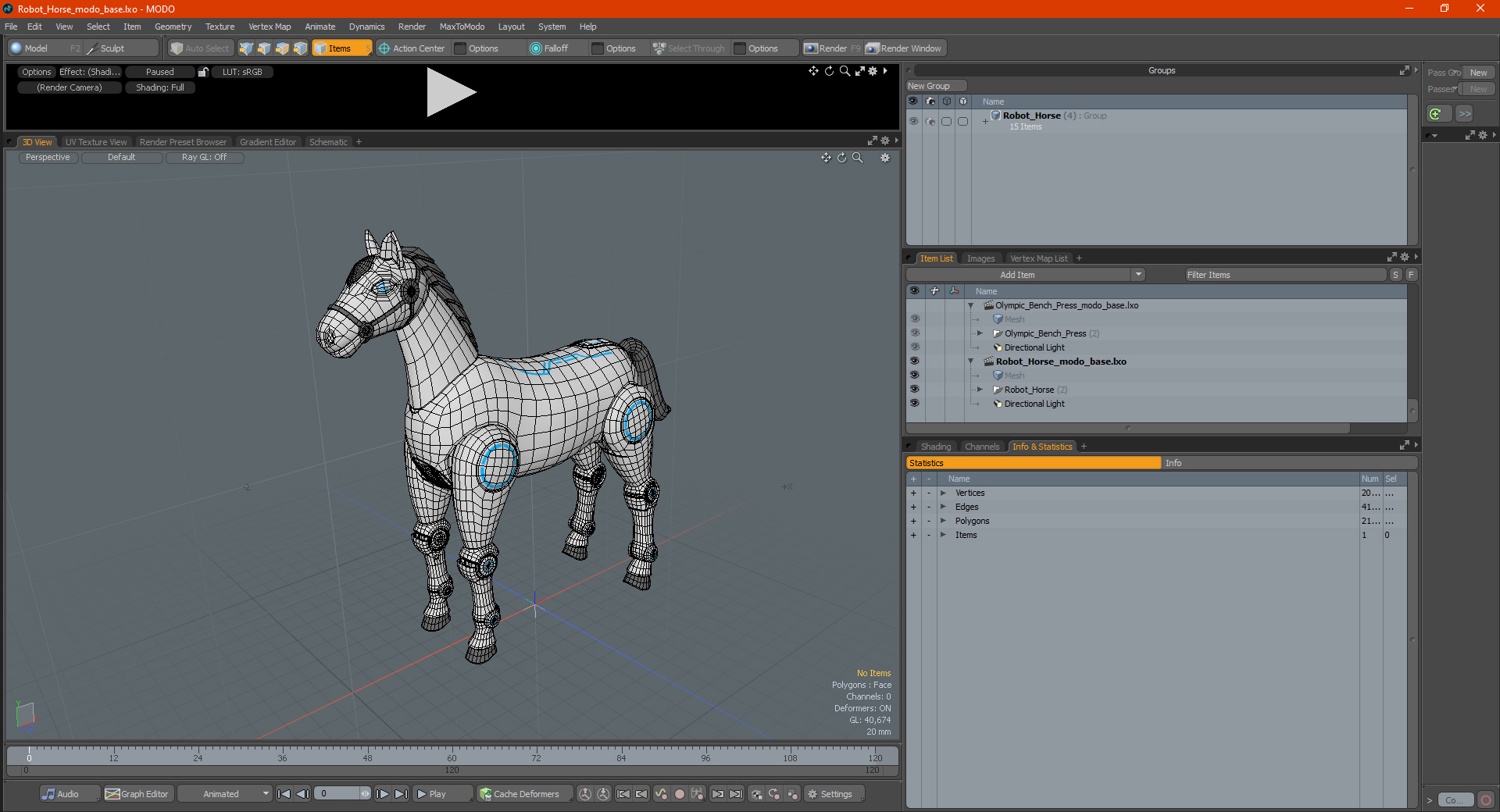Click Ray GL: Off button
The image size is (1500, 812).
(204, 158)
